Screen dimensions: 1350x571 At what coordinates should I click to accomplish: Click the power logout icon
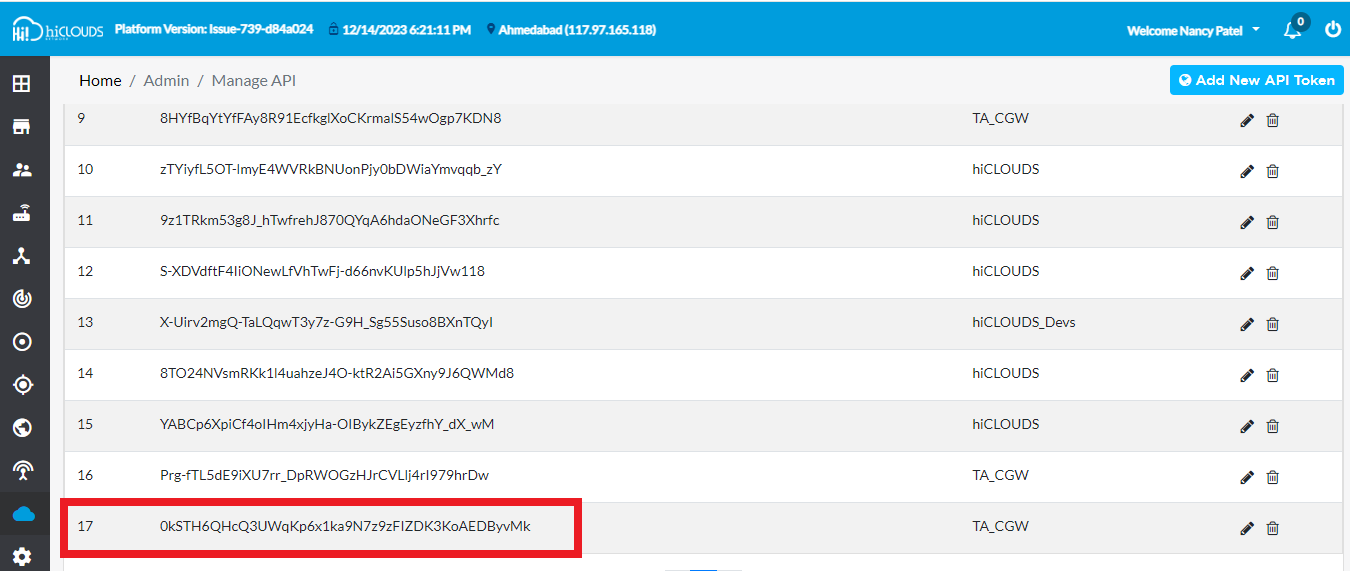point(1333,29)
